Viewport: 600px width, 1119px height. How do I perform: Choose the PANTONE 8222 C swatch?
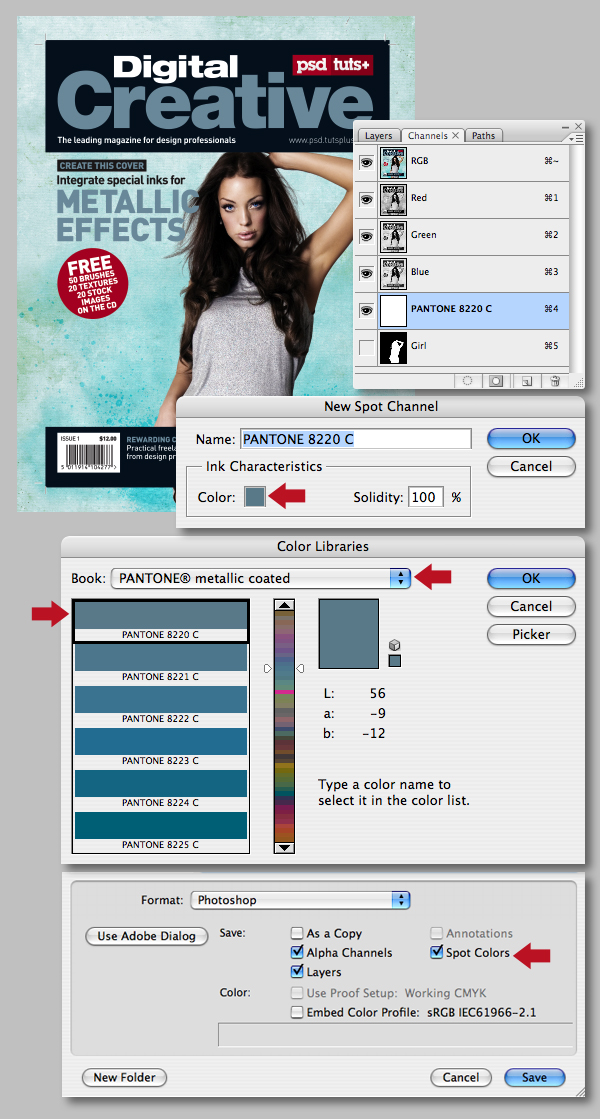[161, 705]
